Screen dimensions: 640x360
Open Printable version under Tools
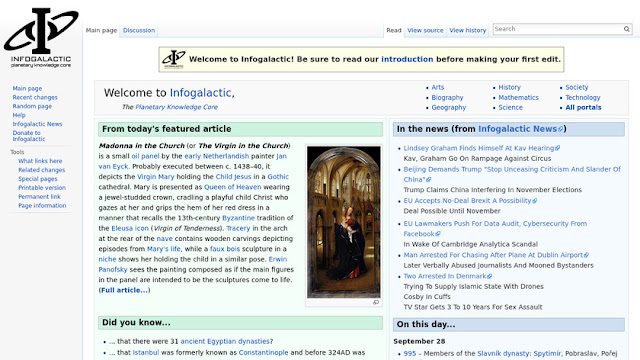click(x=42, y=188)
